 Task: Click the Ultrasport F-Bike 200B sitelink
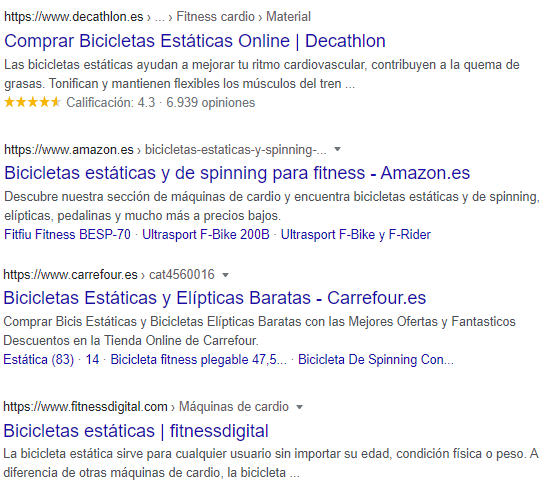coord(206,235)
